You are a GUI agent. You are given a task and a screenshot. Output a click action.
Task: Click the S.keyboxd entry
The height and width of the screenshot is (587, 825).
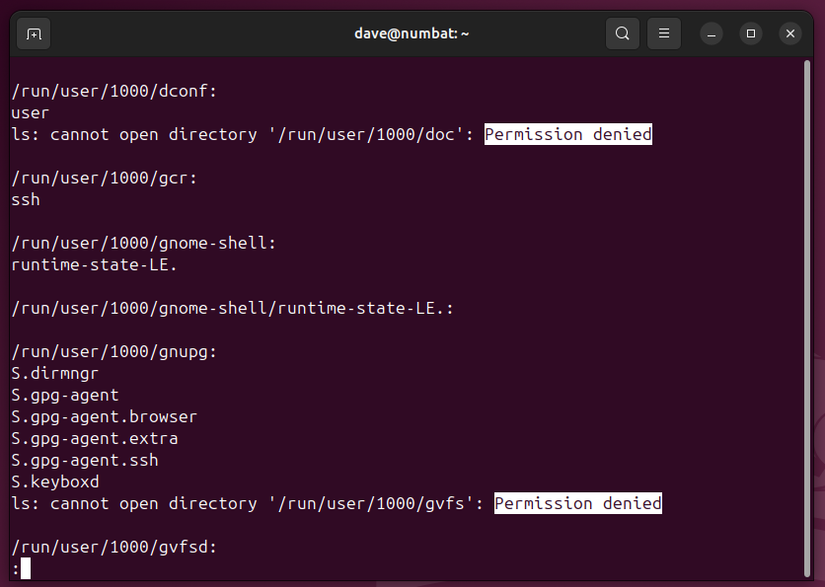point(55,482)
